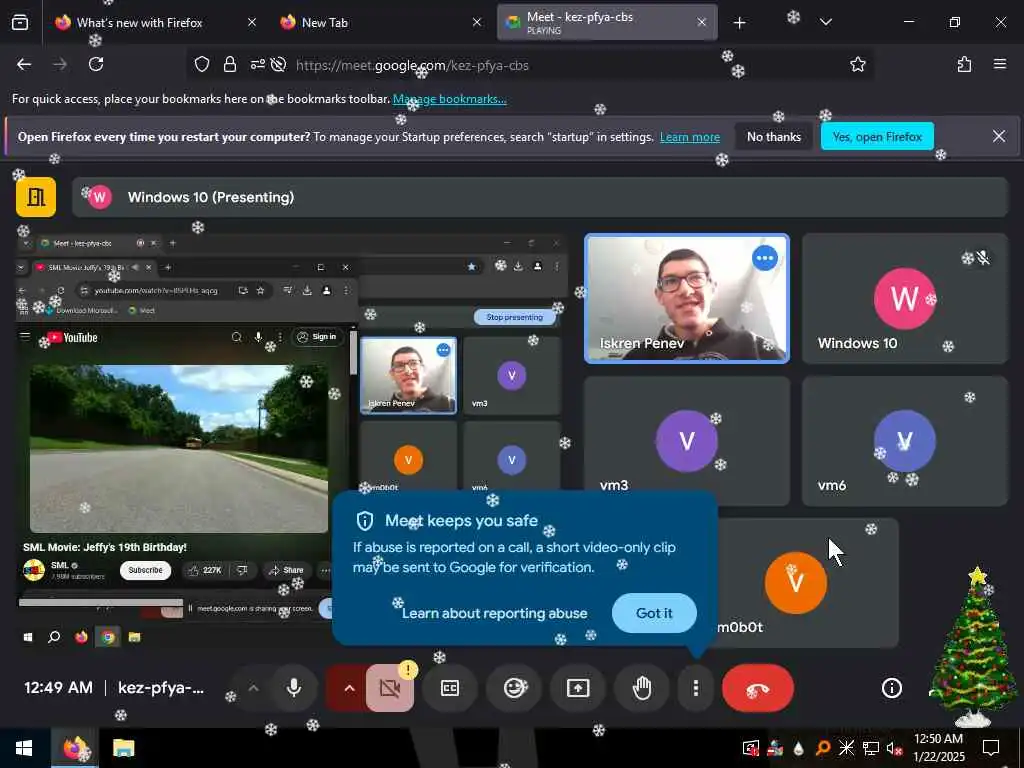Raise your hand in the meeting
This screenshot has width=1024, height=768.
point(642,688)
